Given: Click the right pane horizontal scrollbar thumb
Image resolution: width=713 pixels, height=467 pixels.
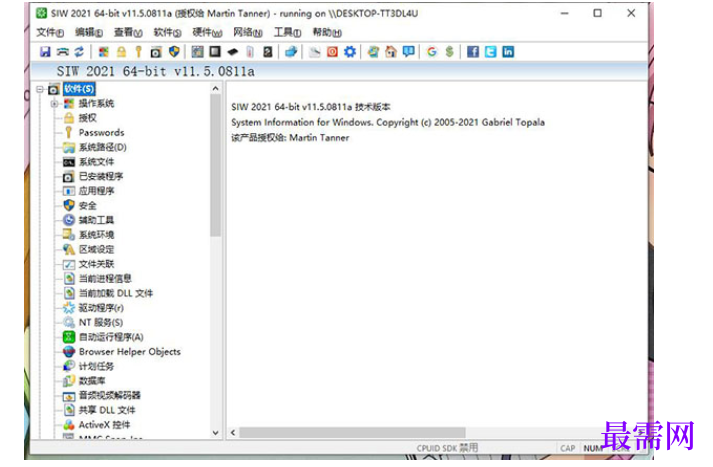Looking at the screenshot, I should (352, 432).
